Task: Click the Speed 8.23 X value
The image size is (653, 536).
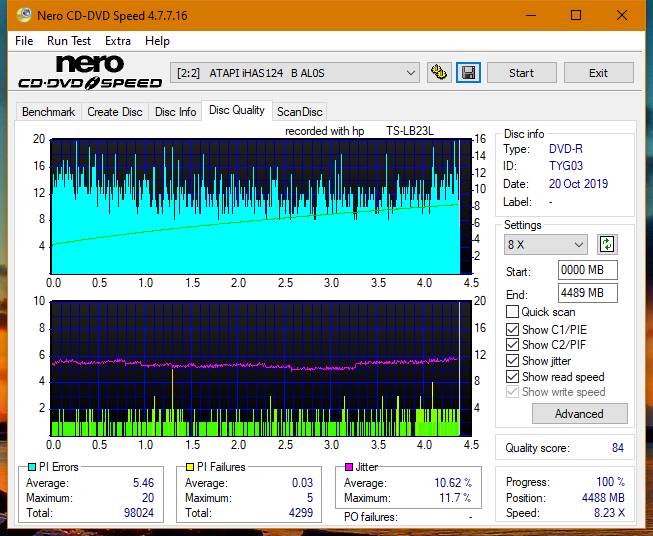Action: pyautogui.click(x=609, y=513)
